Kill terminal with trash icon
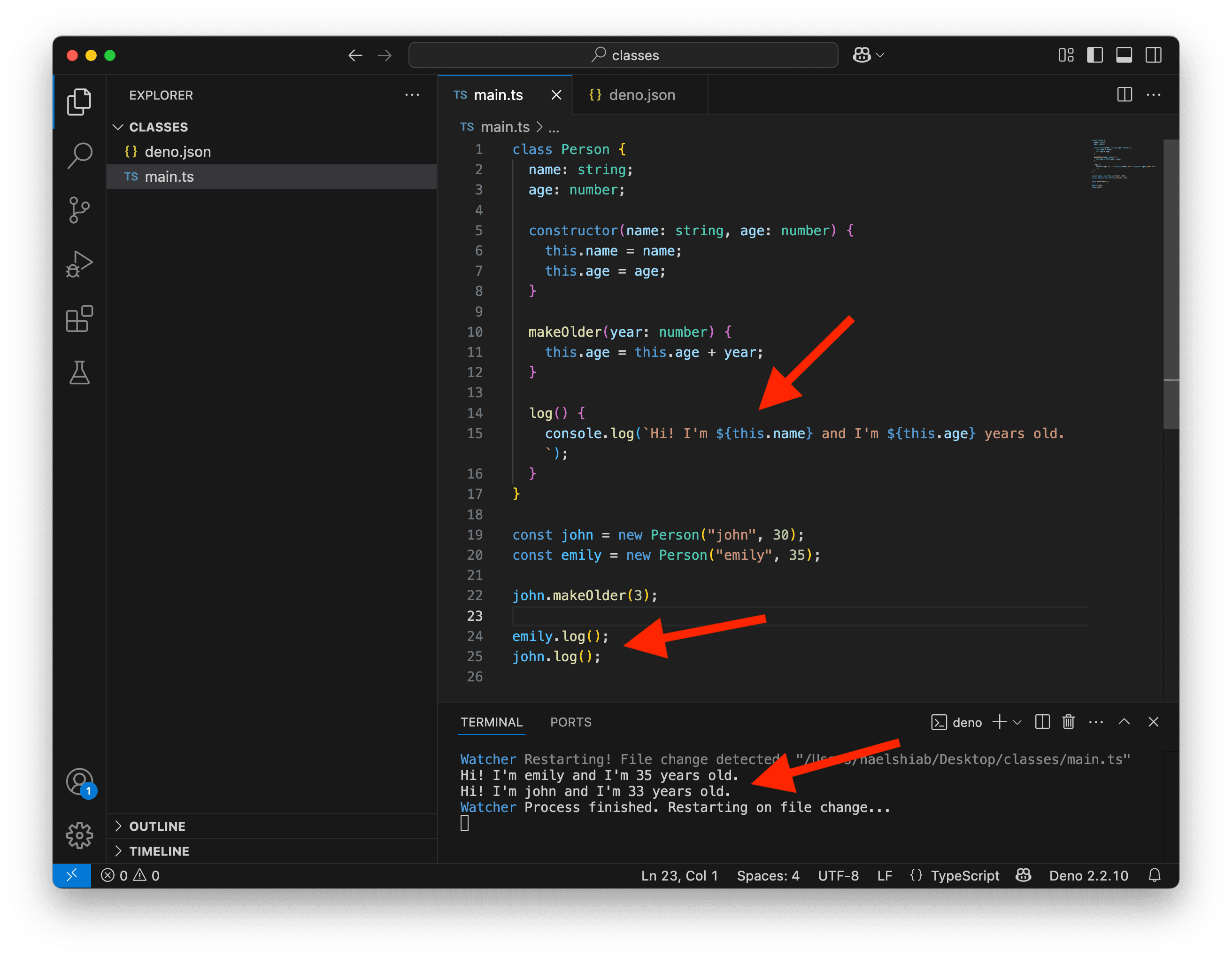This screenshot has width=1232, height=958. (1069, 722)
